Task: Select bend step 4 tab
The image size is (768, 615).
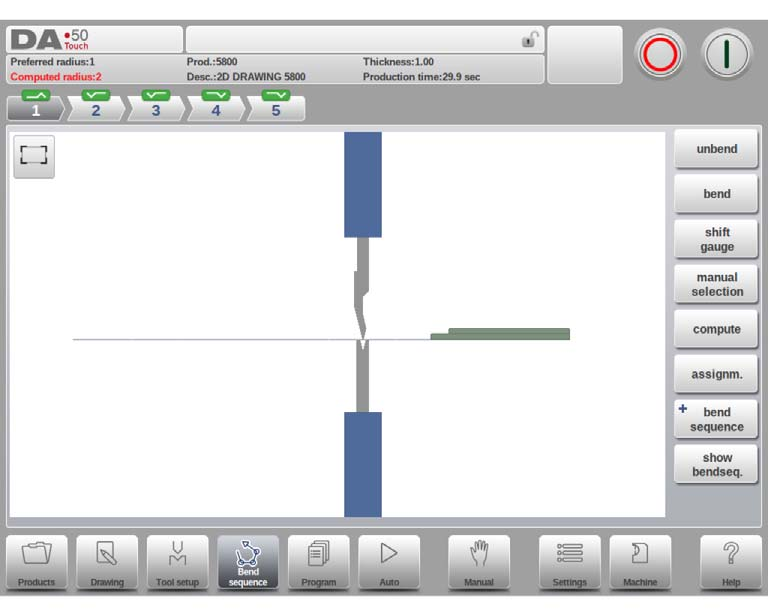Action: [216, 106]
